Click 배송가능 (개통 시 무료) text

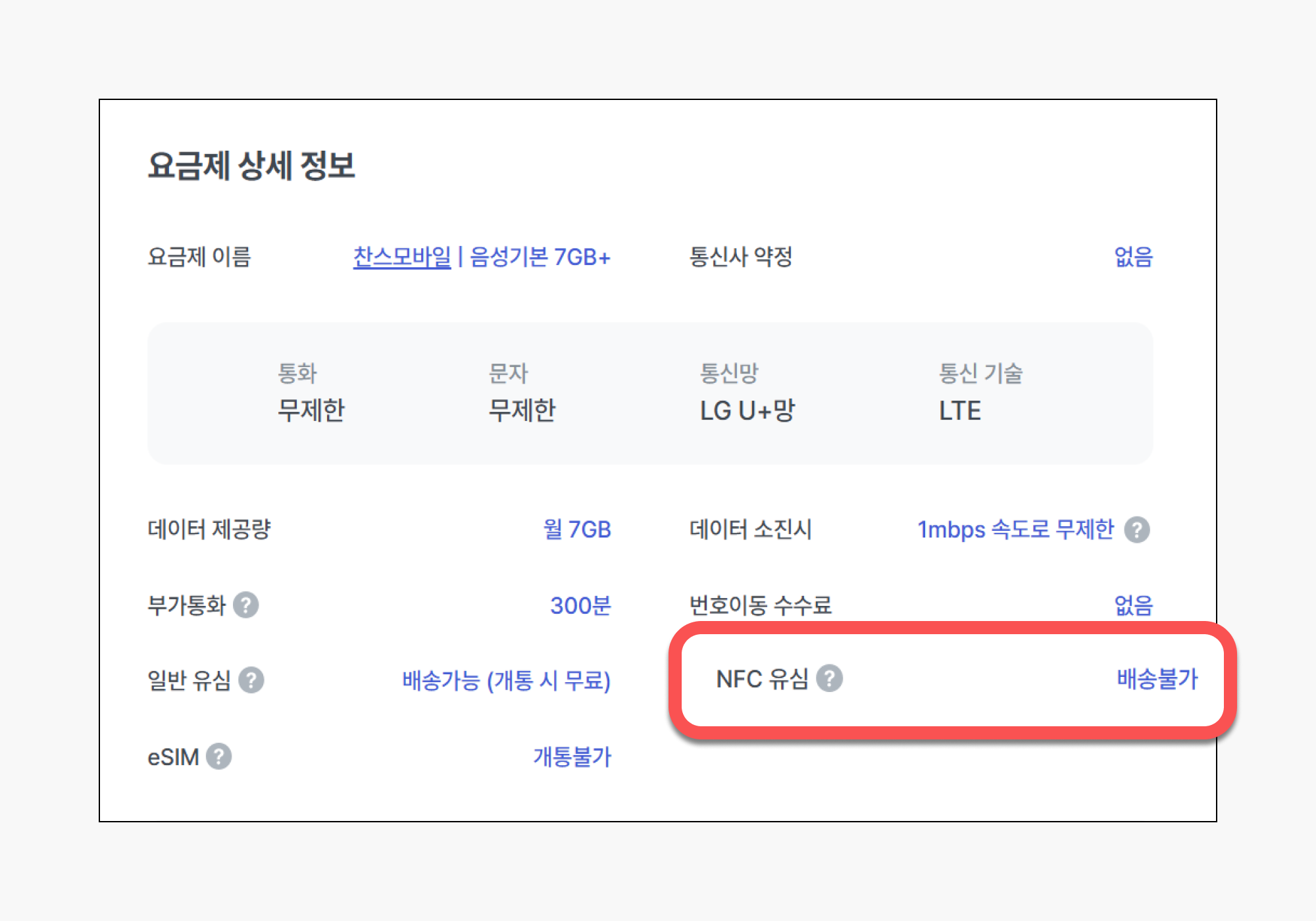(506, 680)
